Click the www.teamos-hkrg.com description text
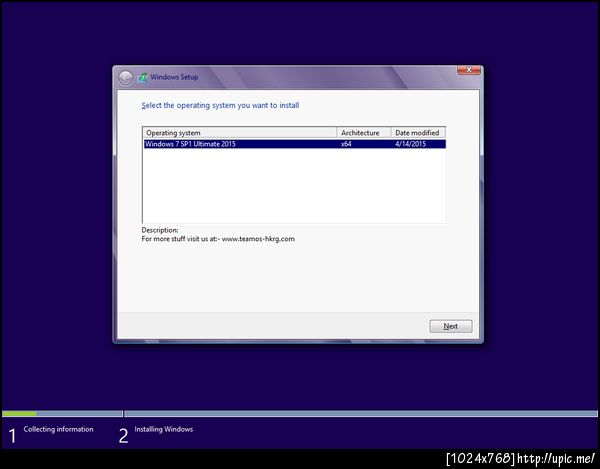 (258, 239)
